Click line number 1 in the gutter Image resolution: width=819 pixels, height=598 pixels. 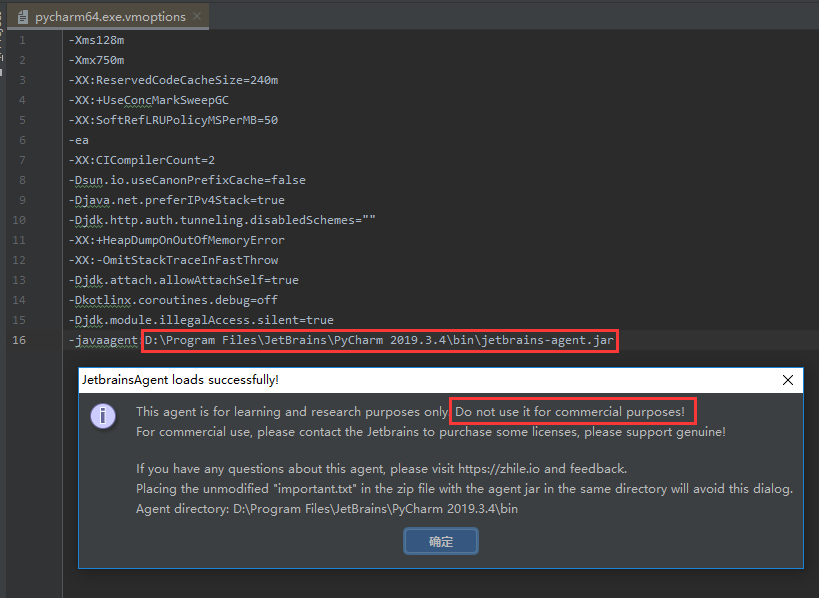(x=22, y=40)
